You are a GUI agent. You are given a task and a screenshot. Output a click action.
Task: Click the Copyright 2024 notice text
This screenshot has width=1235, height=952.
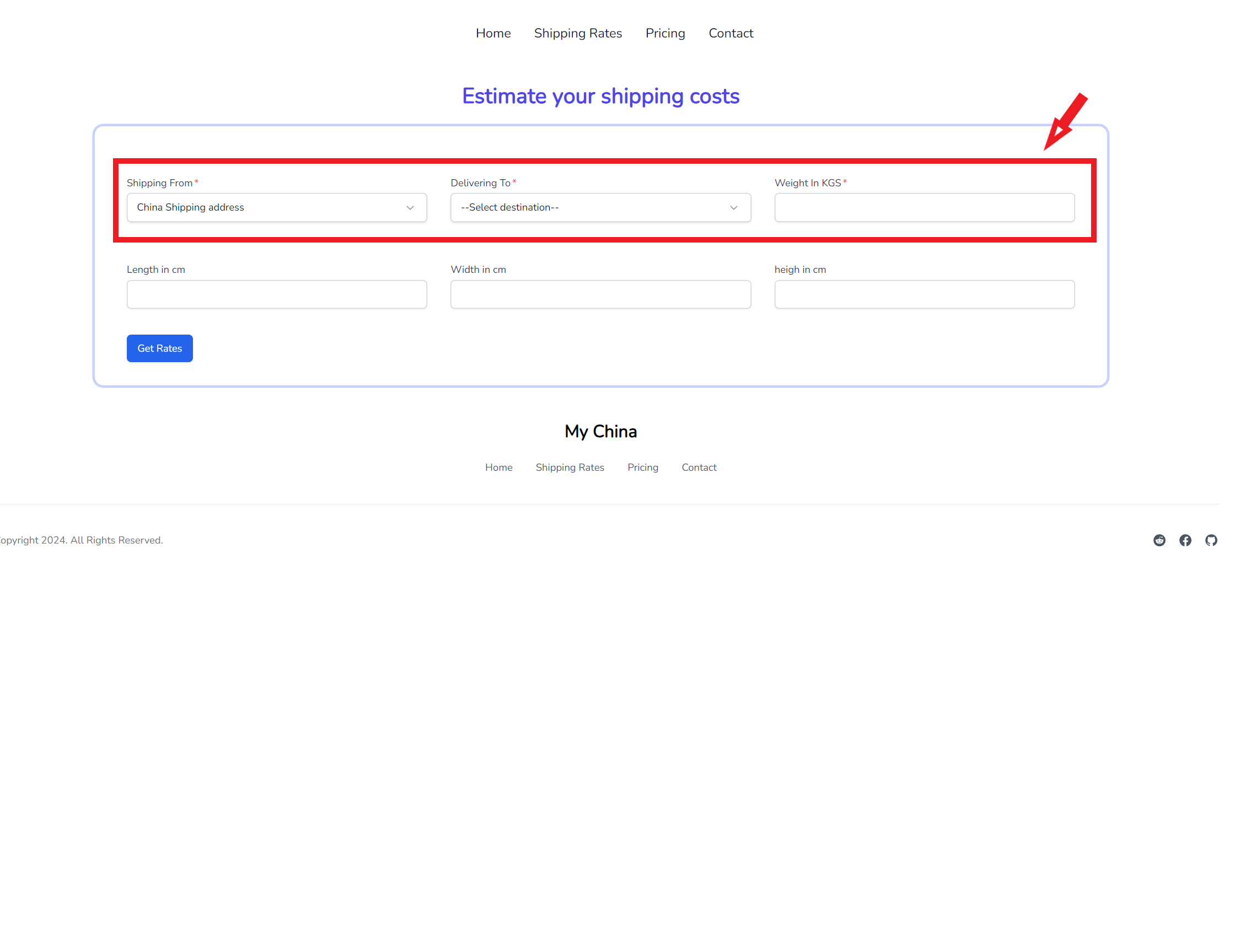(x=80, y=540)
